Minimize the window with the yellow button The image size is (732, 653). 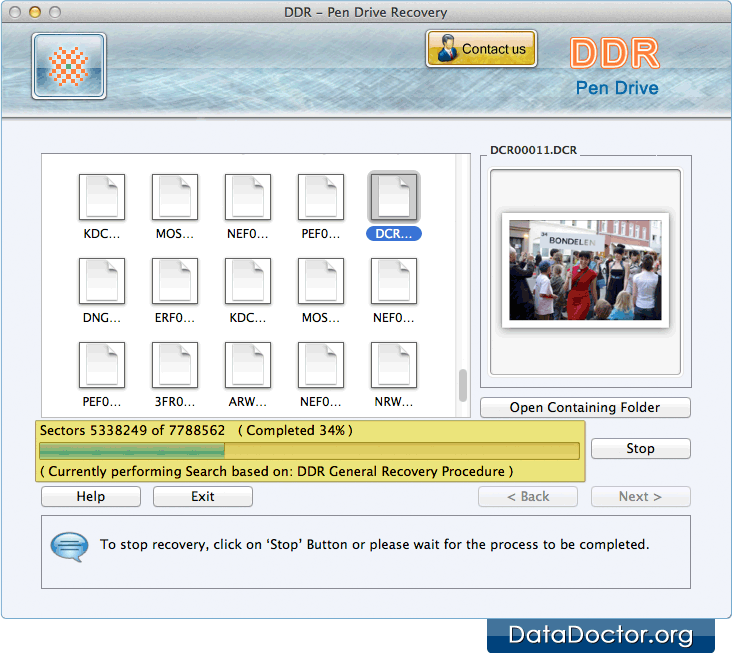[x=35, y=12]
